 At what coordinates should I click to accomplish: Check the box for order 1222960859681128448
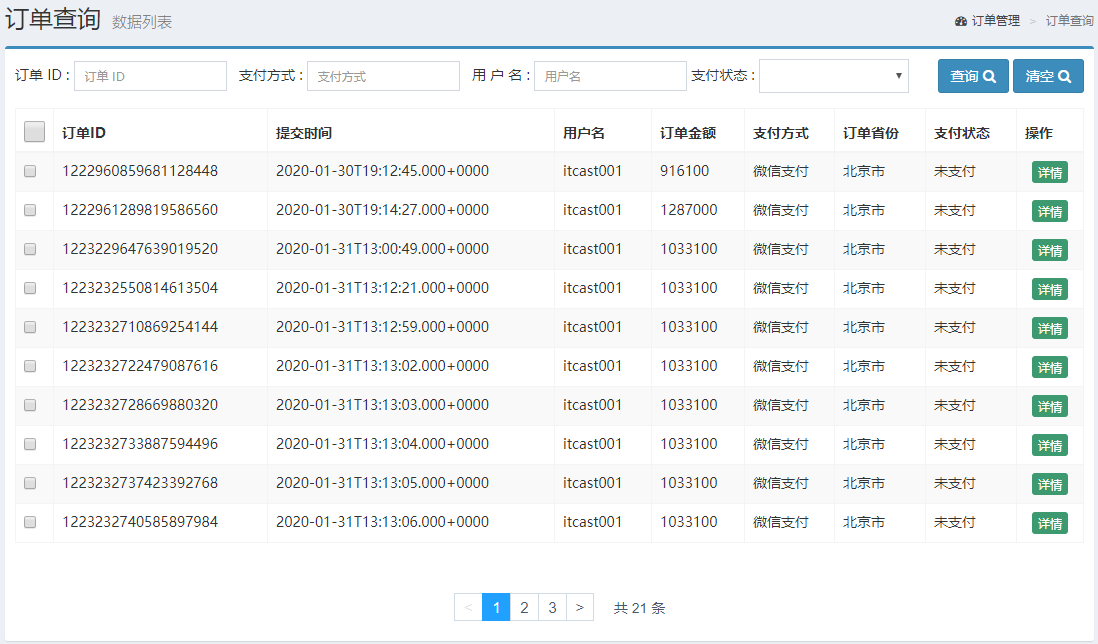[x=30, y=171]
